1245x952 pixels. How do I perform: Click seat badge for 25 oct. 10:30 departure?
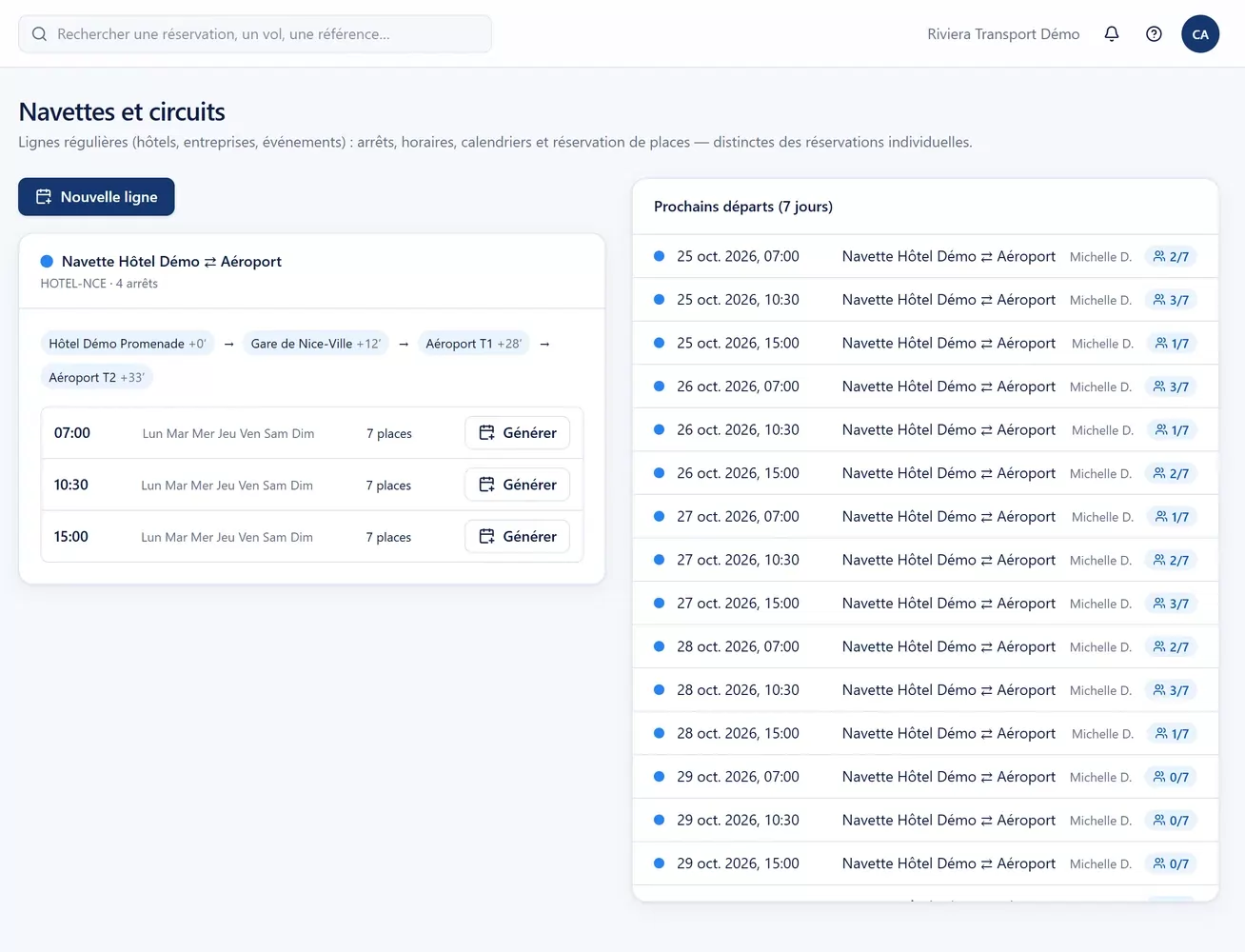coord(1171,300)
